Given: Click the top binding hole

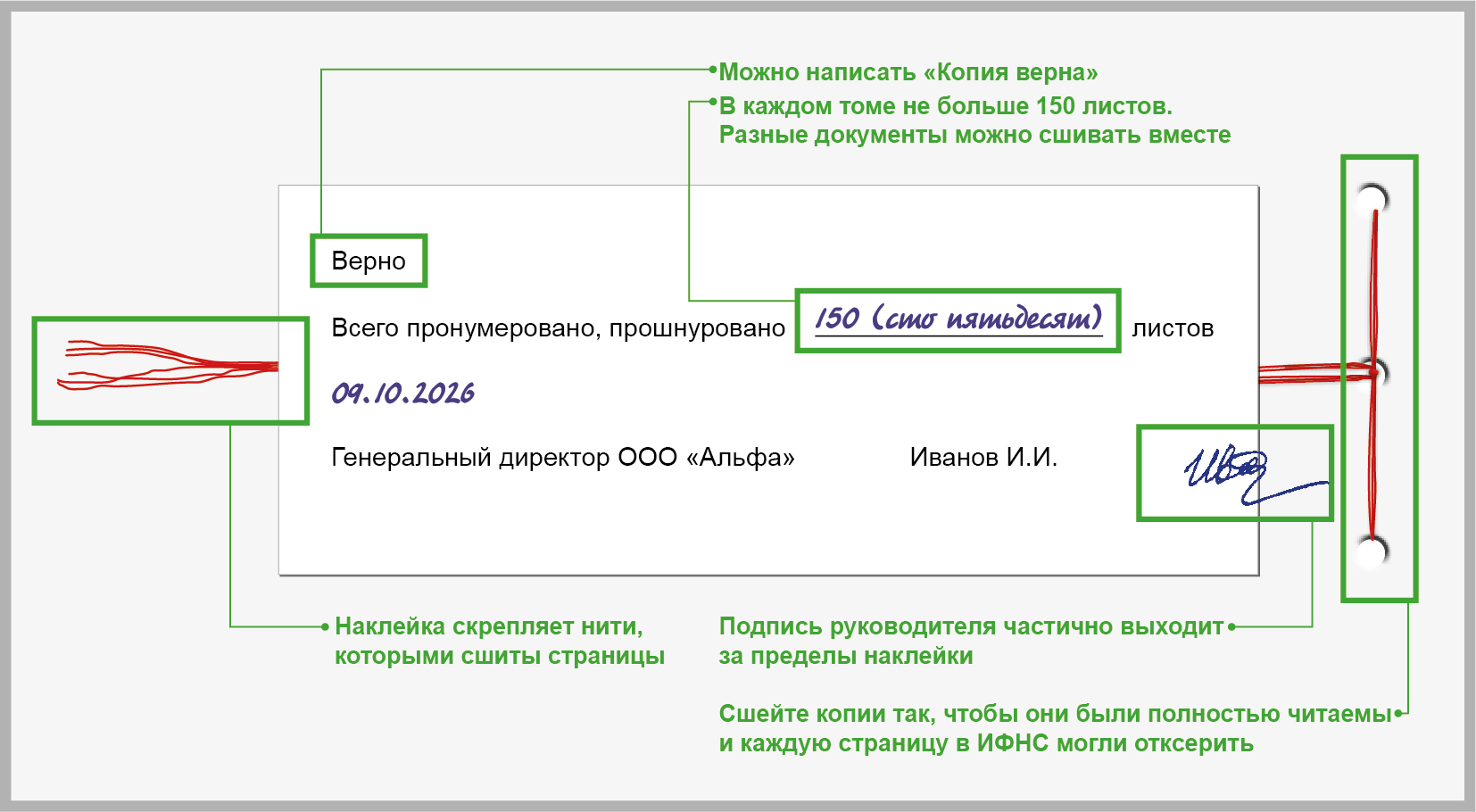Looking at the screenshot, I should 1372,200.
